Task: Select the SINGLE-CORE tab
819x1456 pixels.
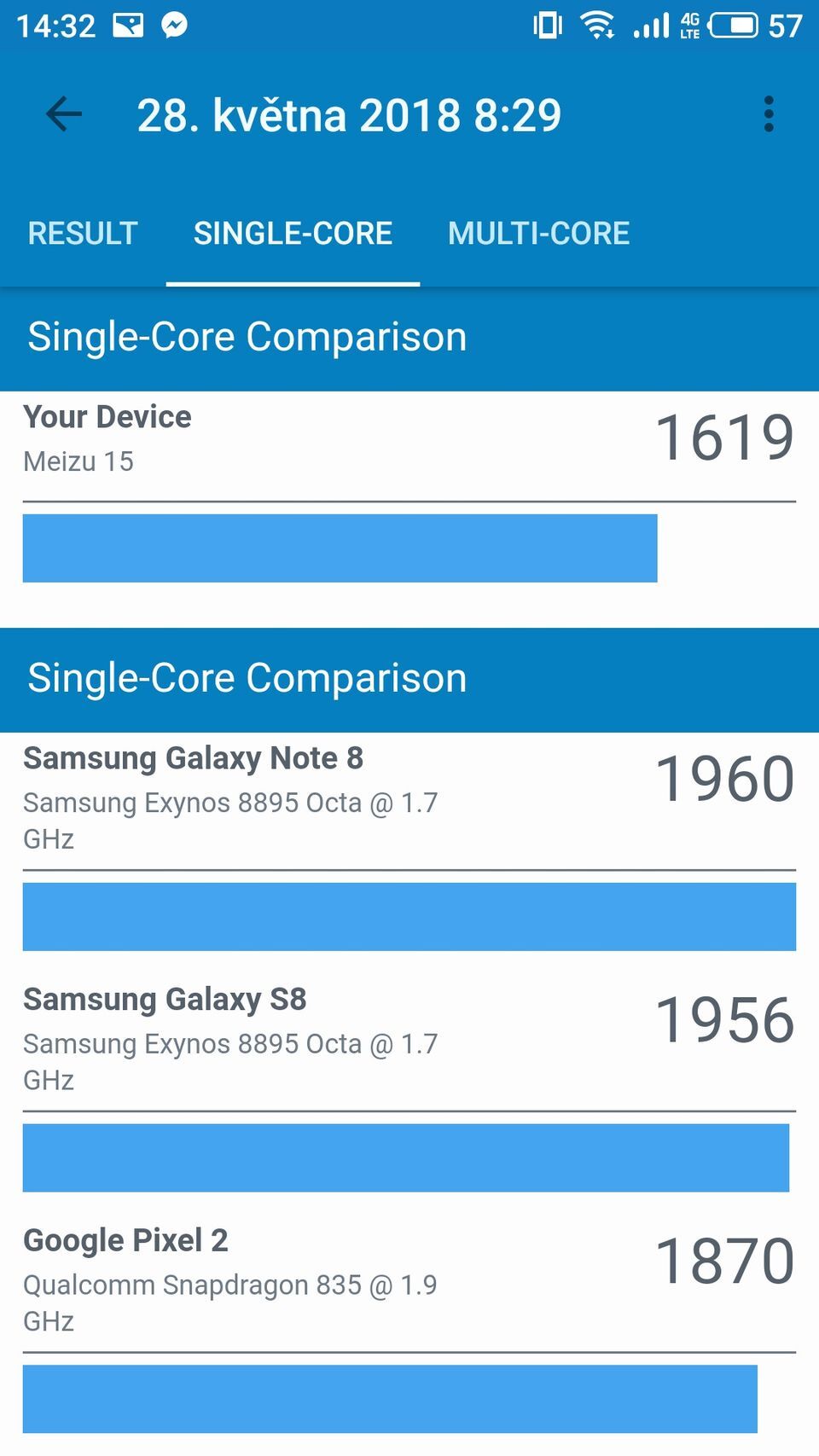Action: (293, 233)
